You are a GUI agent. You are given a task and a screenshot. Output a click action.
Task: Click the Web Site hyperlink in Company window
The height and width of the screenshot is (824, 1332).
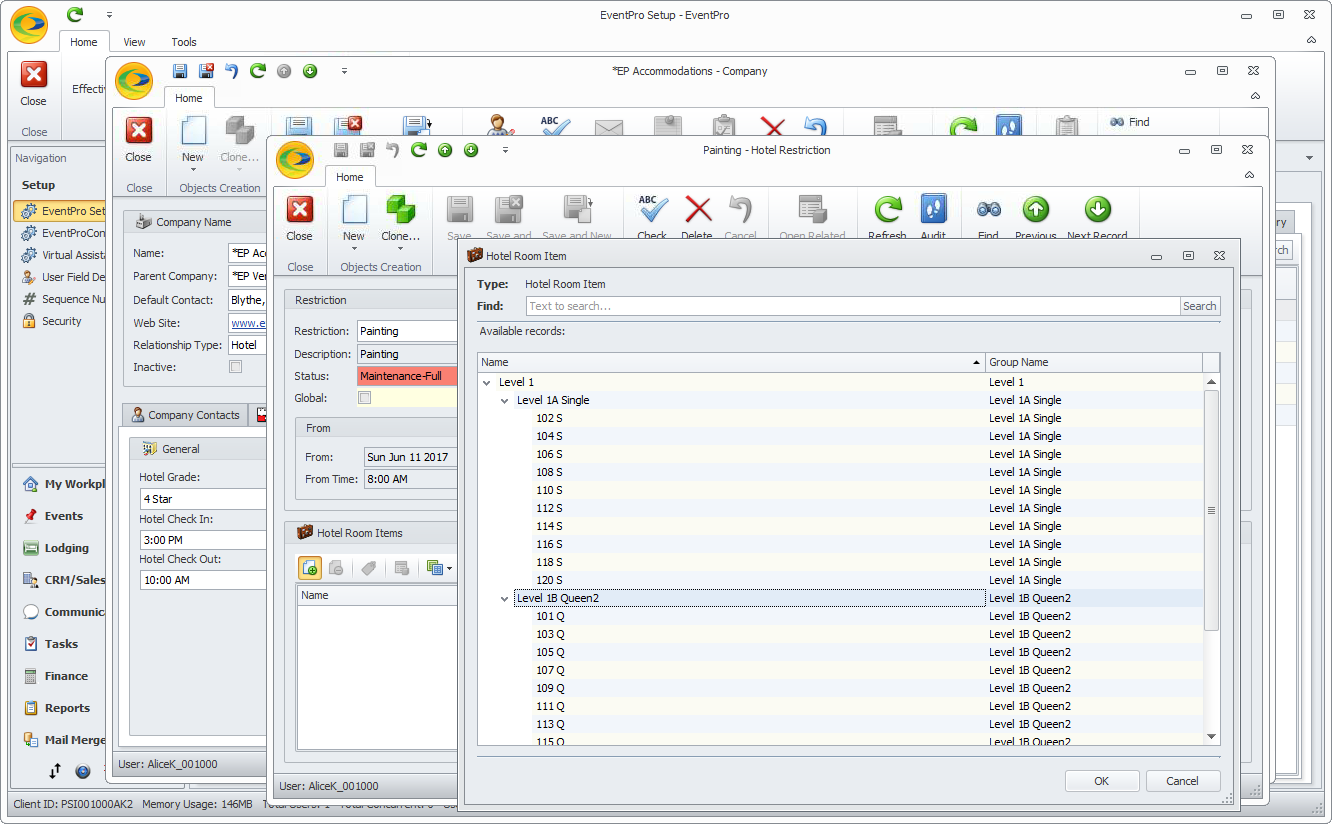click(x=248, y=322)
